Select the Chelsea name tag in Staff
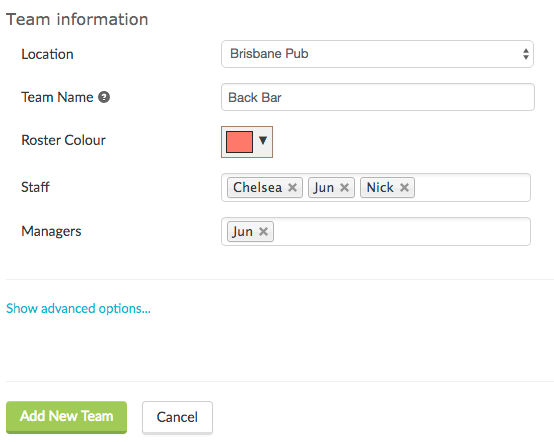 click(x=257, y=187)
